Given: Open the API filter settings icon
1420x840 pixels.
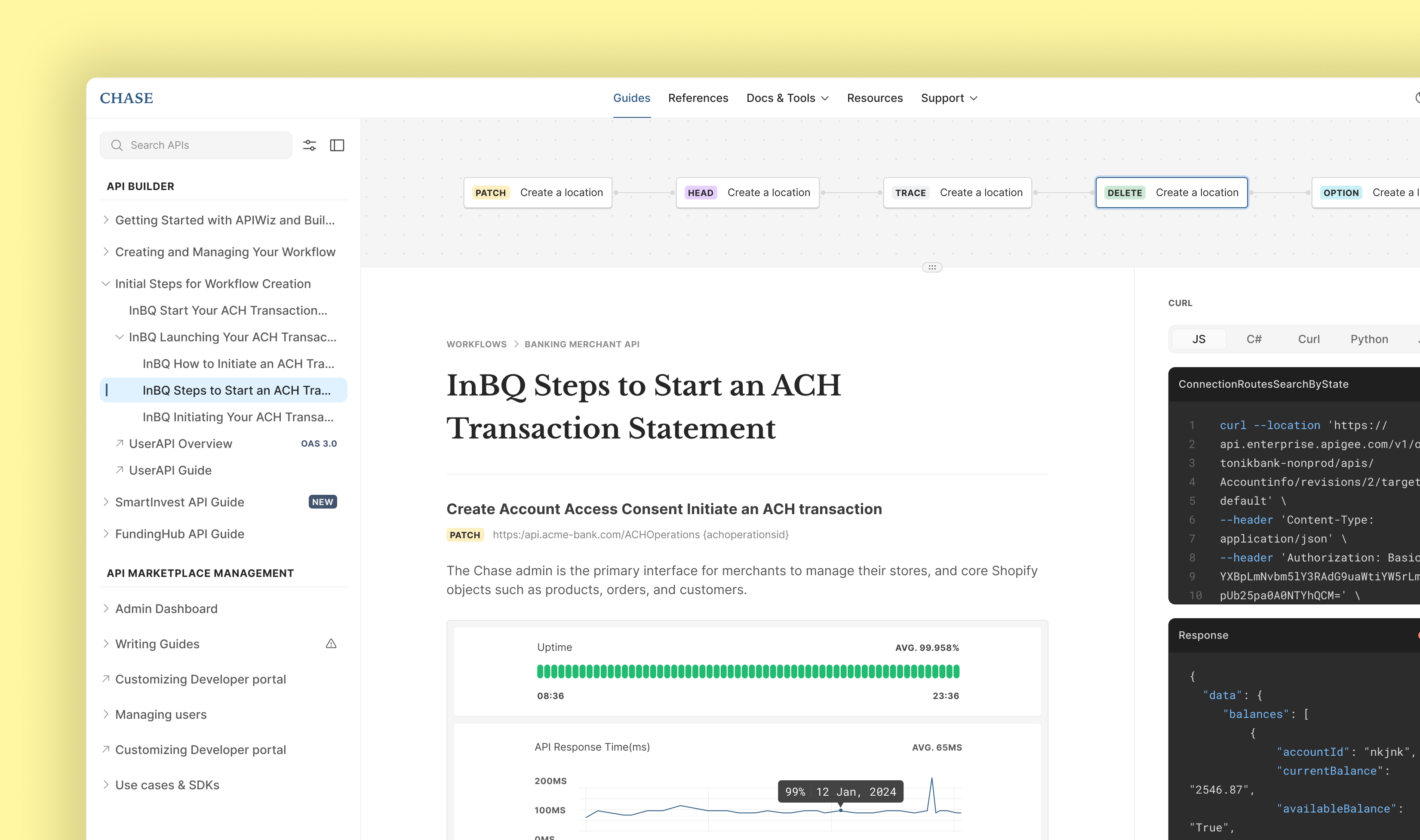Looking at the screenshot, I should (310, 145).
